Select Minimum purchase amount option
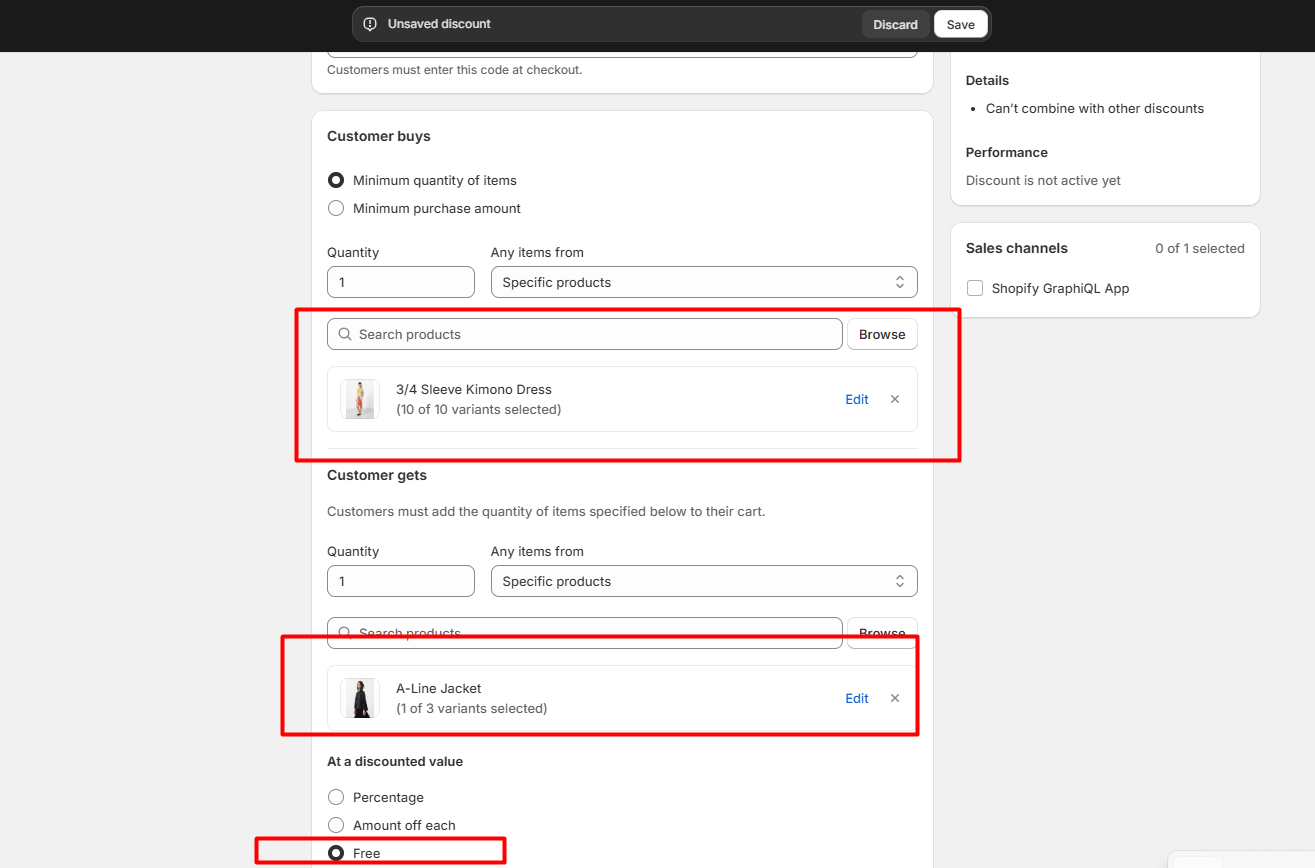 pos(336,209)
